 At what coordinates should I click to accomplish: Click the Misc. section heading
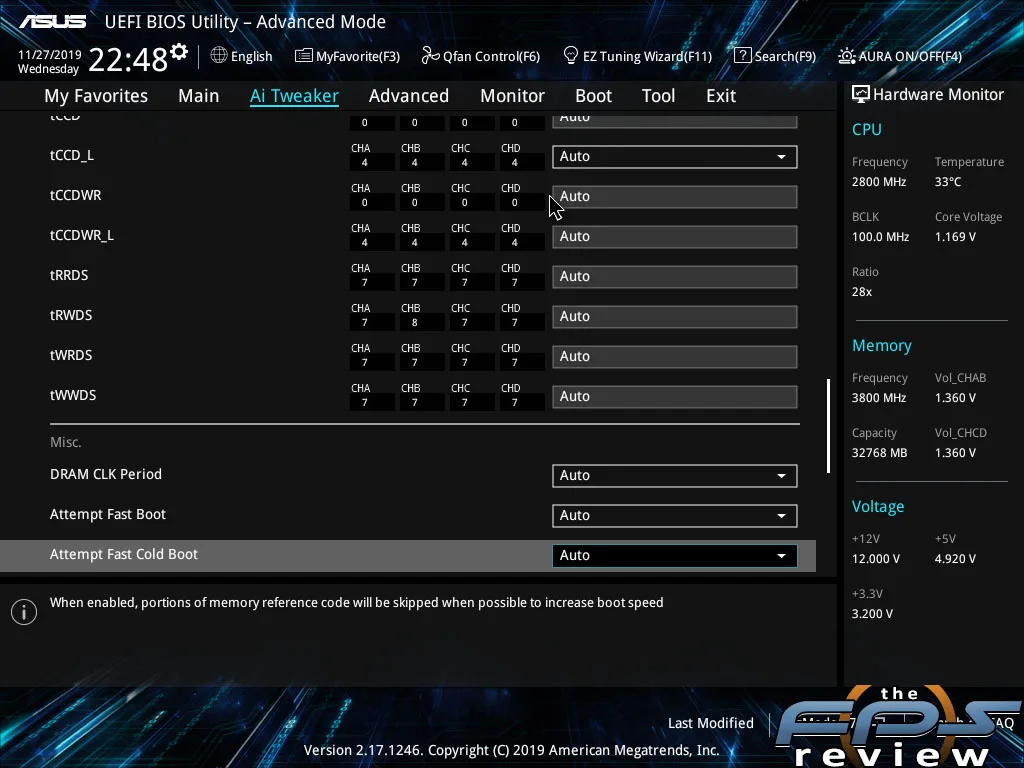click(x=65, y=442)
